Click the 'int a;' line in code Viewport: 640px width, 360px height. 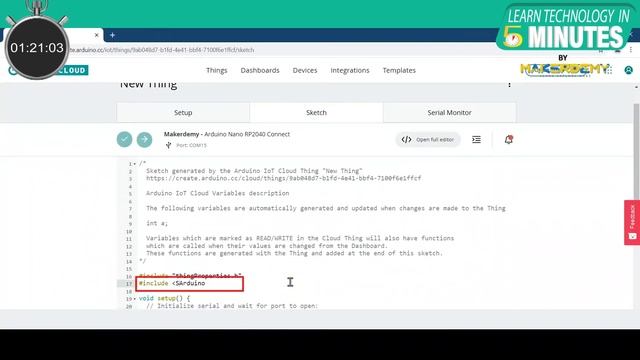tap(157, 223)
